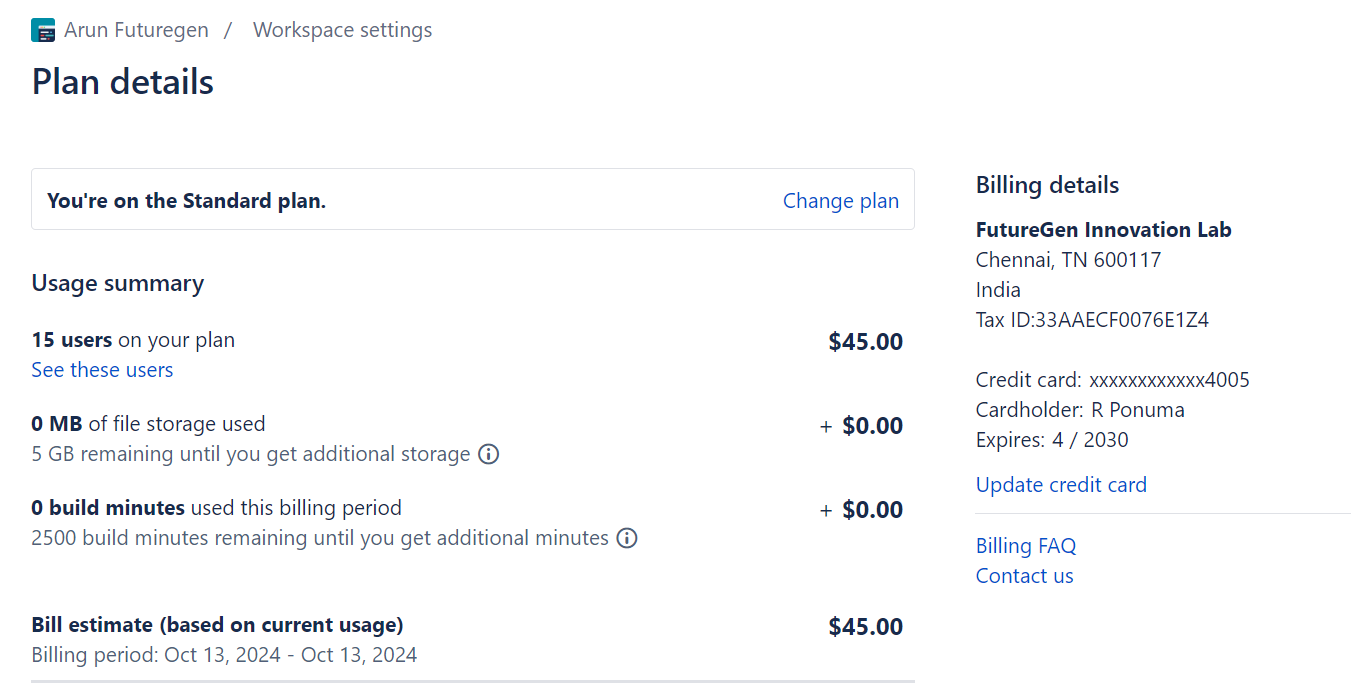Click the "You're on the Standard plan" text

187,201
